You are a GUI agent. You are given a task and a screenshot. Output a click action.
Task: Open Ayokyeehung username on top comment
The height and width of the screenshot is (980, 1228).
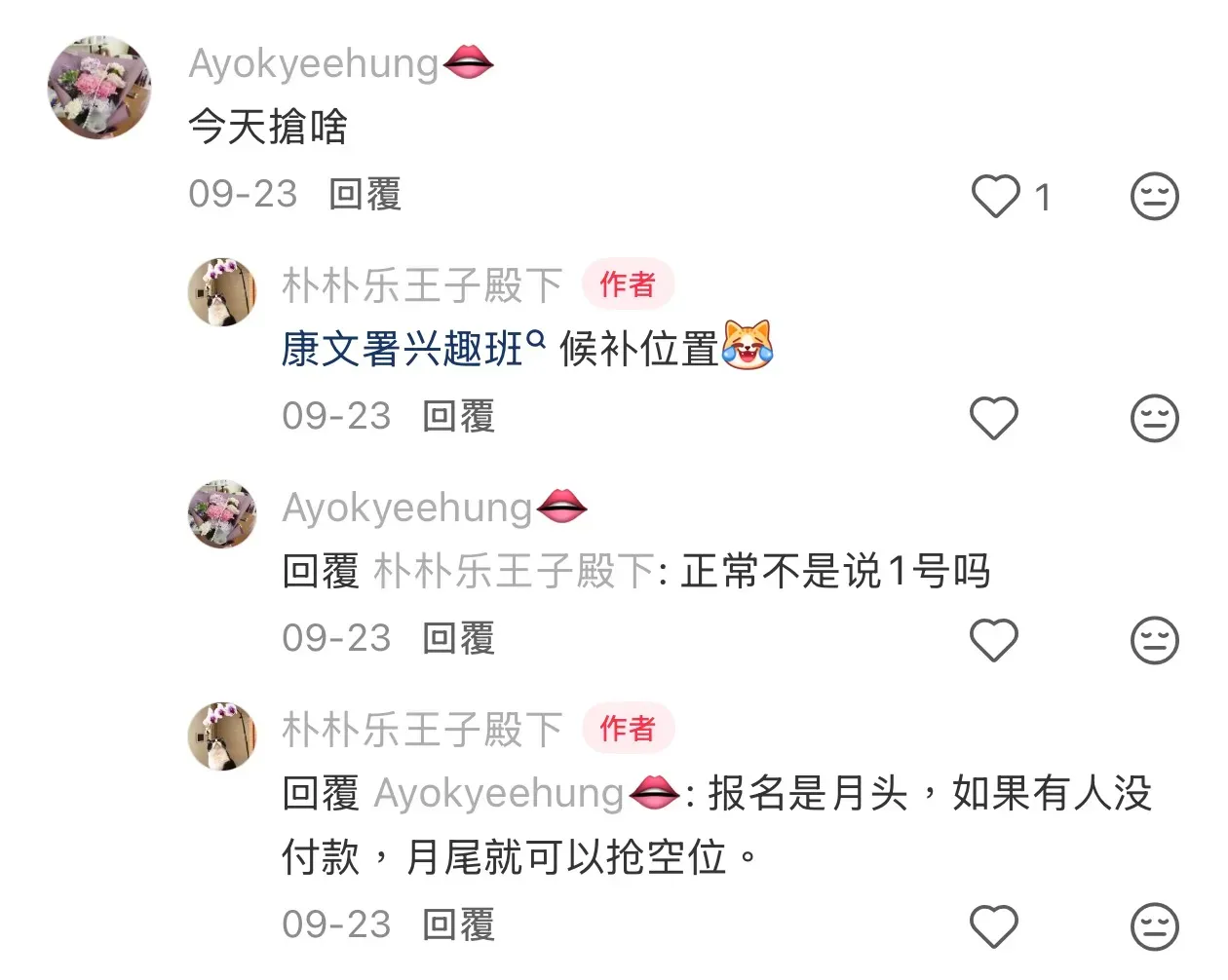[314, 63]
